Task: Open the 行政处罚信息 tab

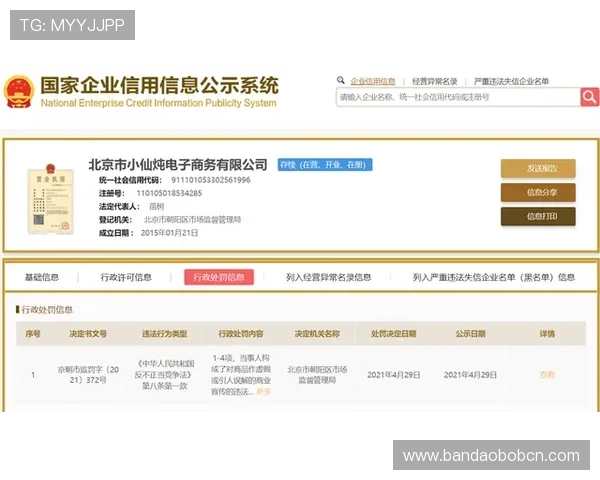Action: point(219,277)
